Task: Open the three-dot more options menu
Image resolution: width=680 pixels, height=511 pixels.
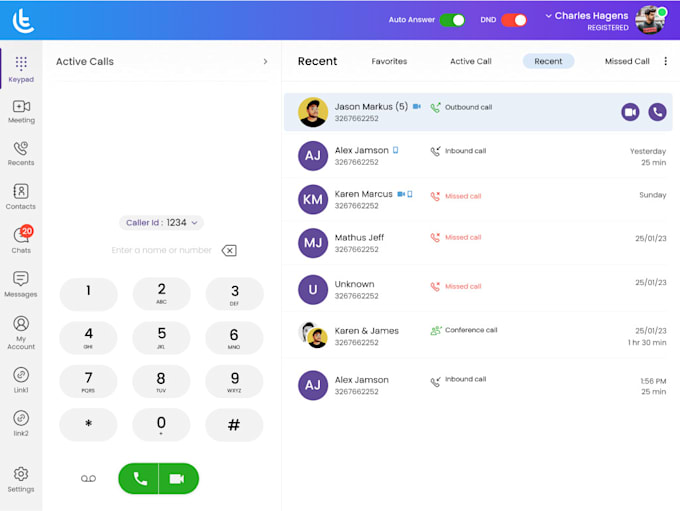Action: 666,61
